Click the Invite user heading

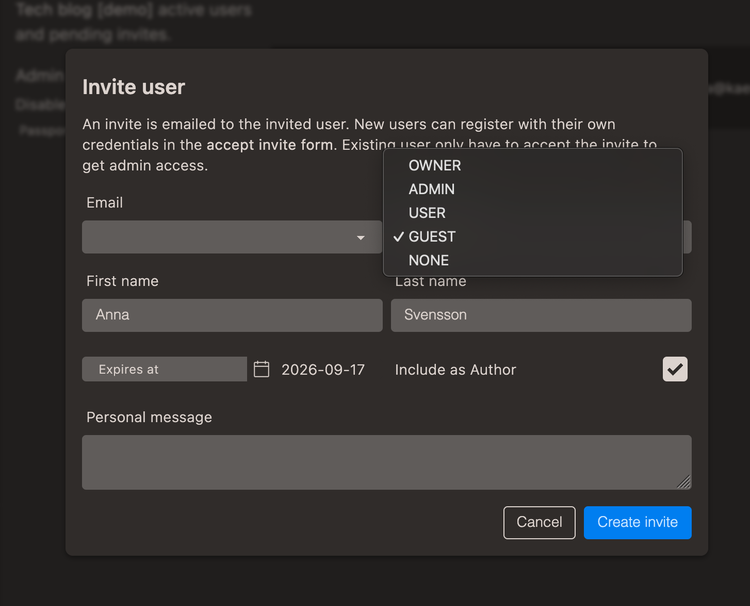133,87
